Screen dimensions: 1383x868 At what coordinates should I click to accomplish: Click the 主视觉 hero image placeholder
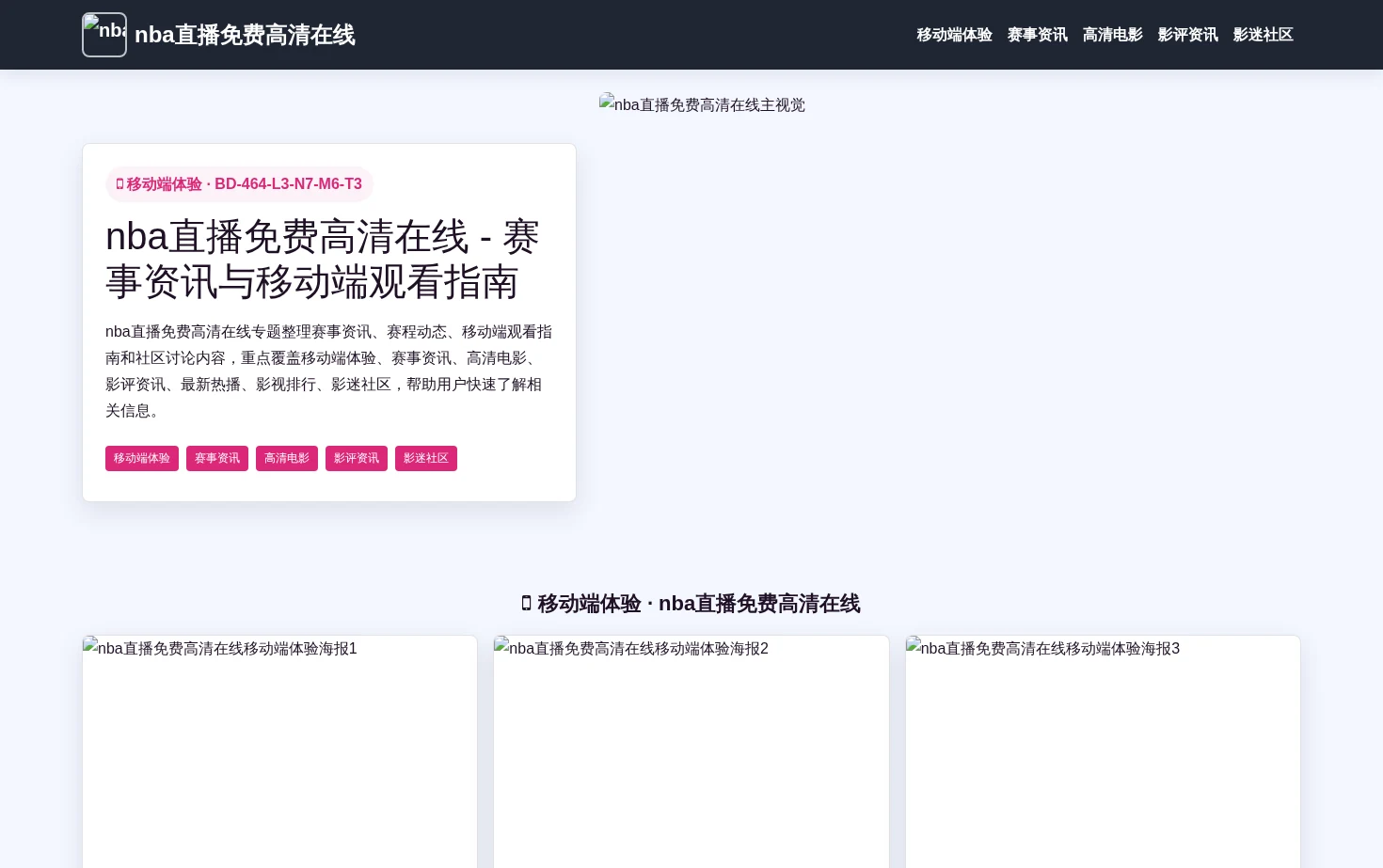[x=702, y=104]
